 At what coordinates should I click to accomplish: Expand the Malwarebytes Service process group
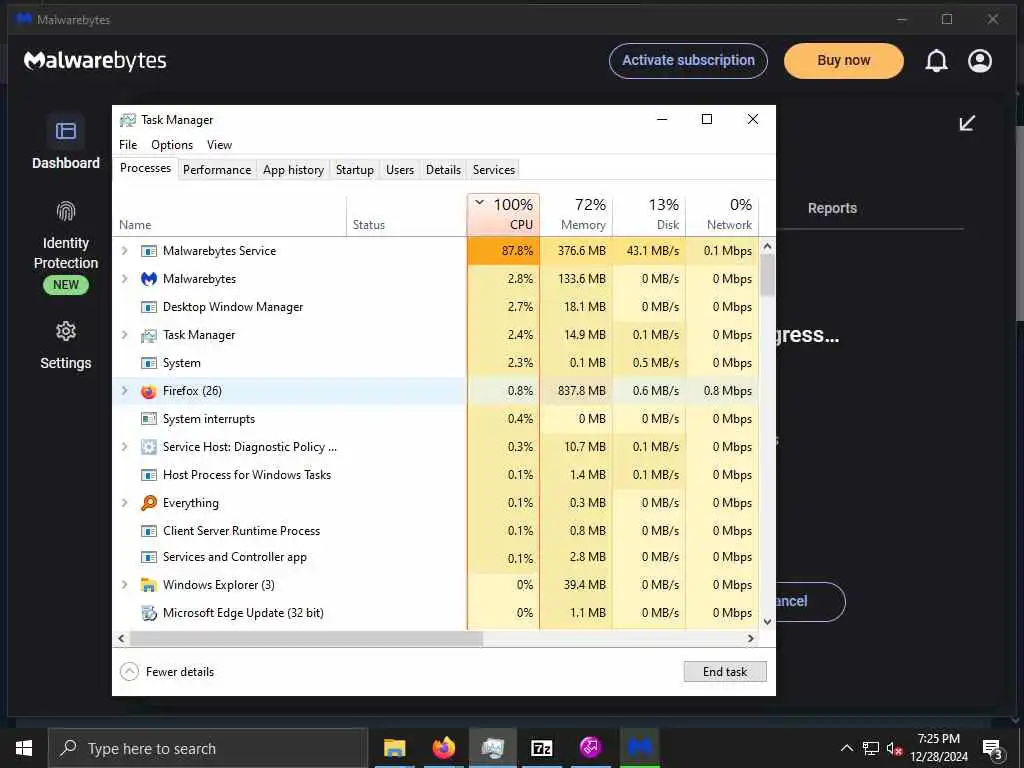(124, 251)
